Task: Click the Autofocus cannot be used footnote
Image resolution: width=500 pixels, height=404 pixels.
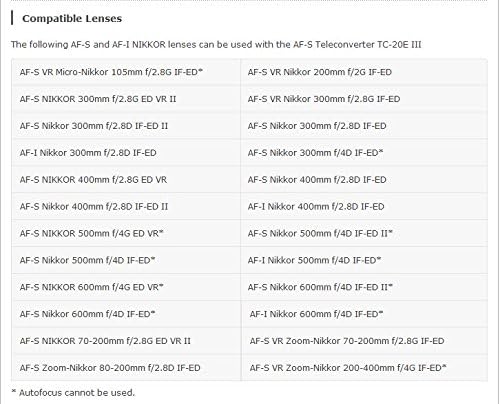Action: (x=73, y=393)
